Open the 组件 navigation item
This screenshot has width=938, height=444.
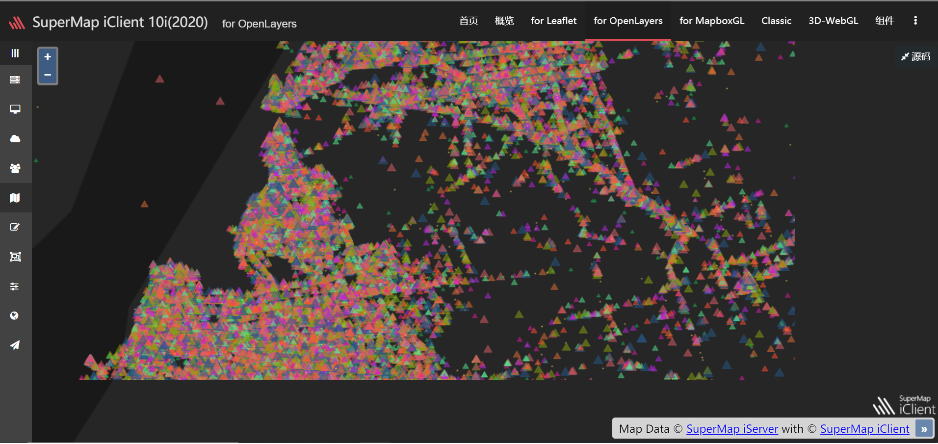(x=884, y=20)
